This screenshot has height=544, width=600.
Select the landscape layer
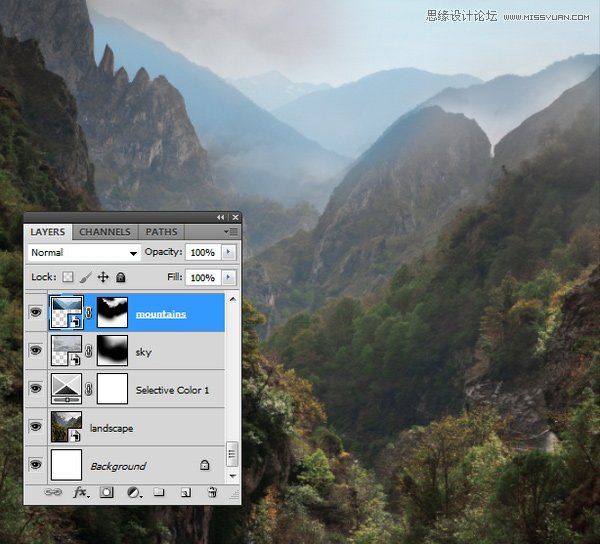136,427
